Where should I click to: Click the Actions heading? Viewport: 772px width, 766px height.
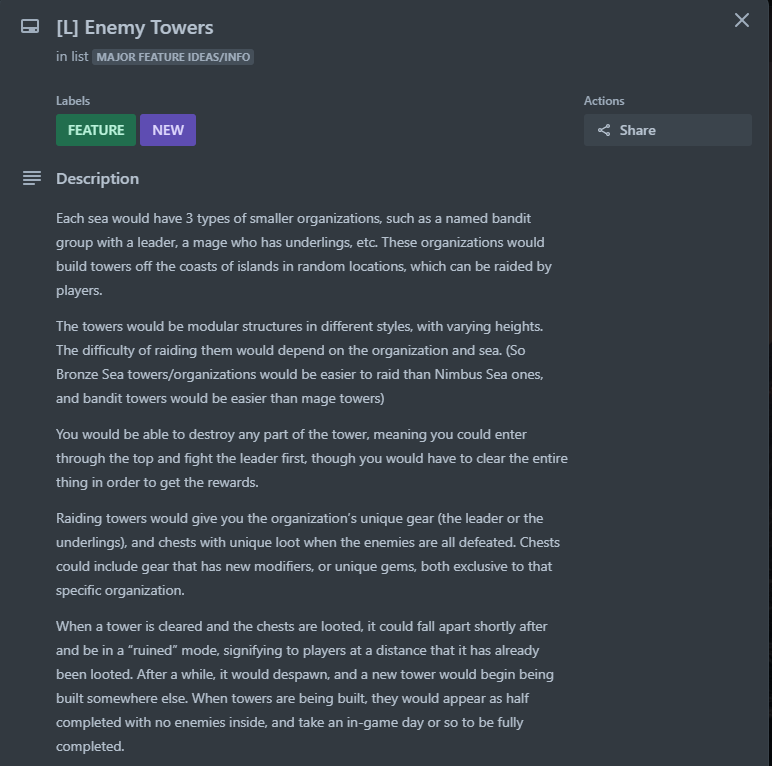(x=604, y=100)
